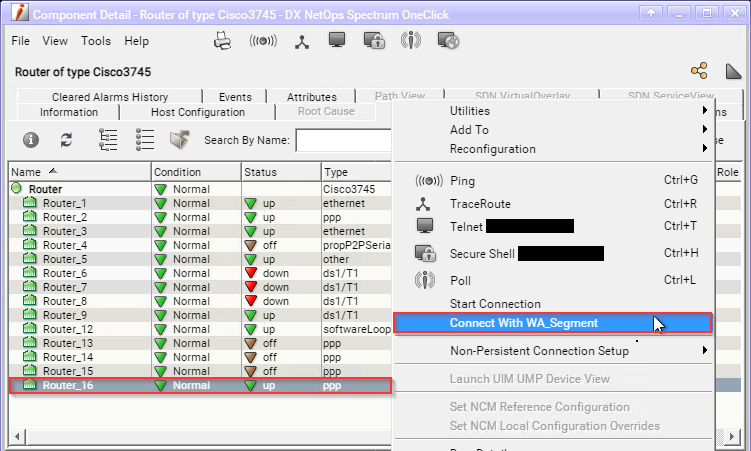Screen dimensions: 751x451
Task: Click the Telnet monitor toolbar icon
Action: point(337,41)
